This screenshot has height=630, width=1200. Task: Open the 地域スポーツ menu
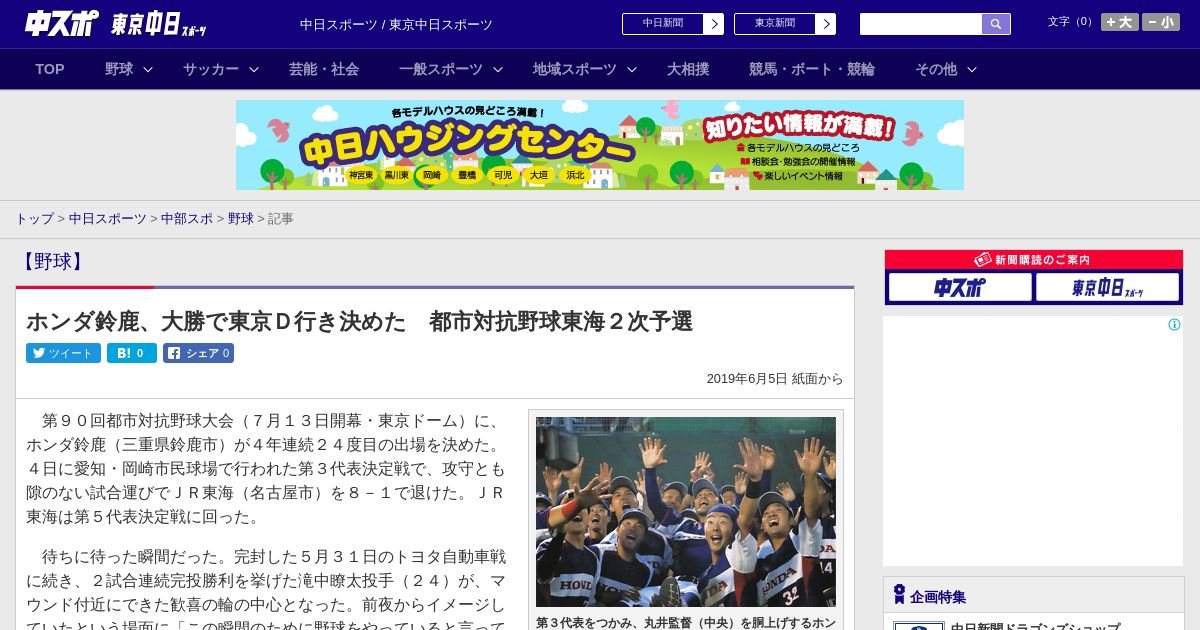575,69
